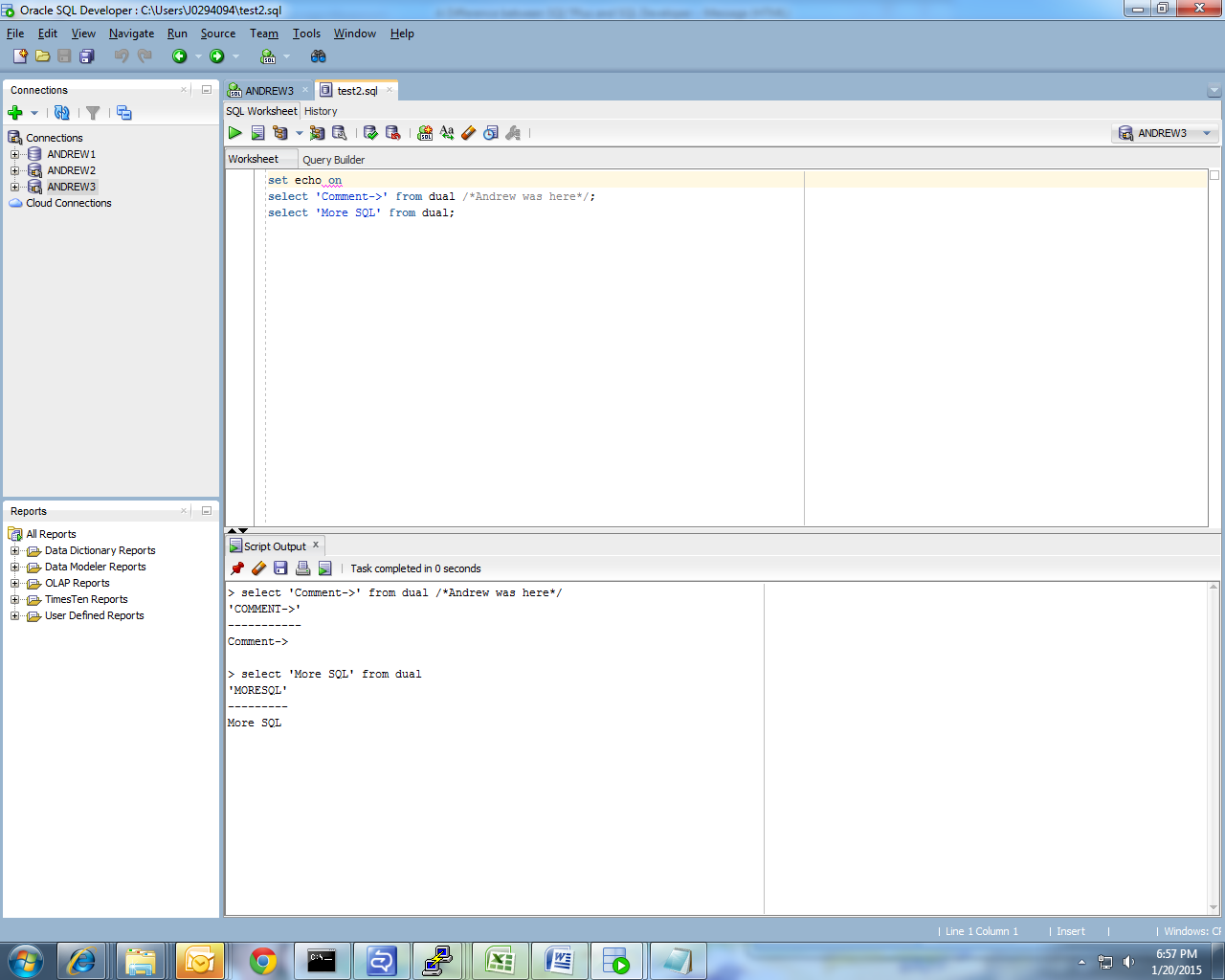Run the statement with the green play icon
This screenshot has width=1225, height=980.
[x=234, y=133]
